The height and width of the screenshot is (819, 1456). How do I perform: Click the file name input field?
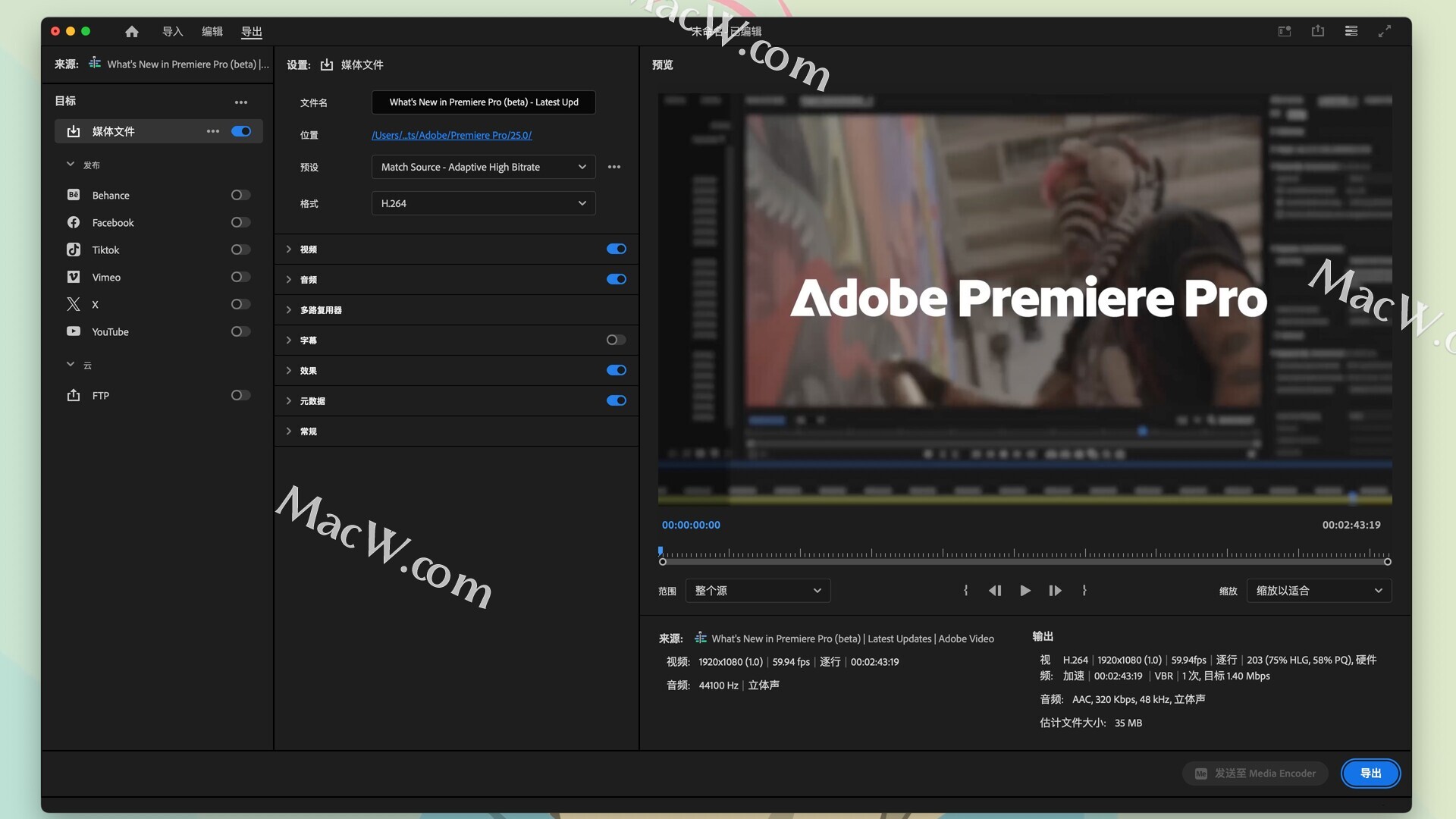point(483,102)
